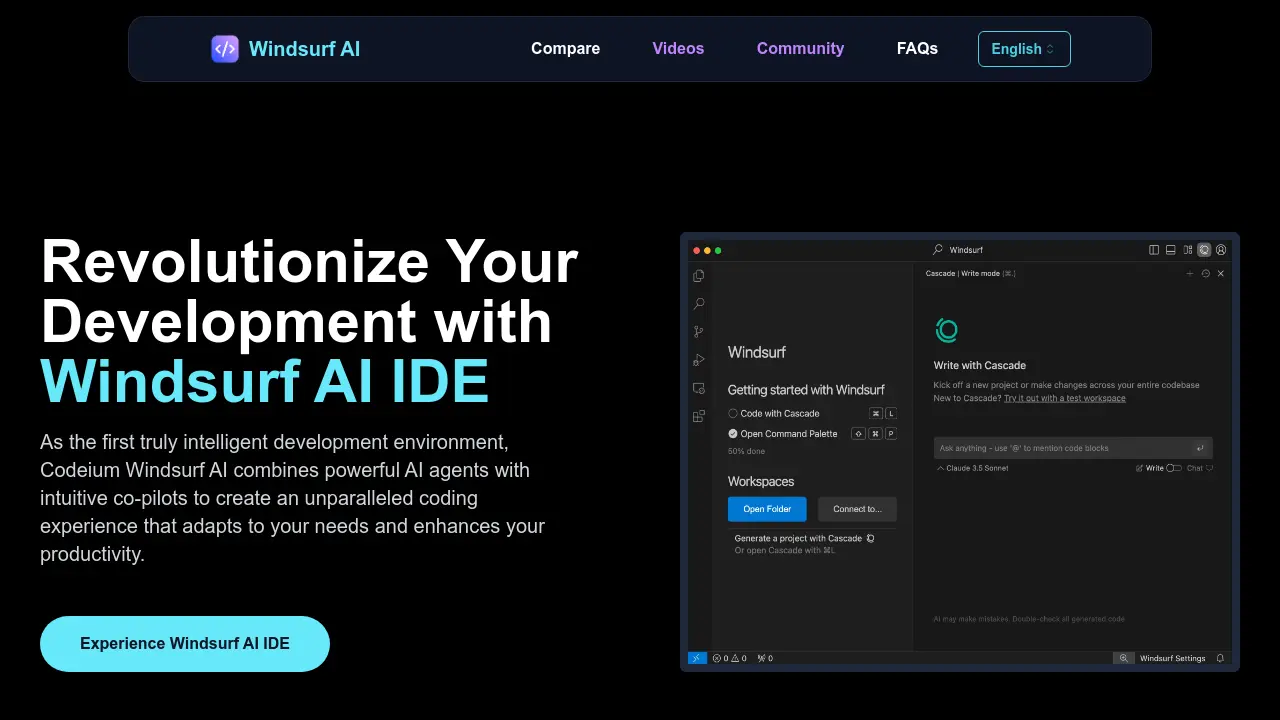Open Source Control branch icon in IDE sidebar
Image resolution: width=1280 pixels, height=720 pixels.
click(x=698, y=332)
